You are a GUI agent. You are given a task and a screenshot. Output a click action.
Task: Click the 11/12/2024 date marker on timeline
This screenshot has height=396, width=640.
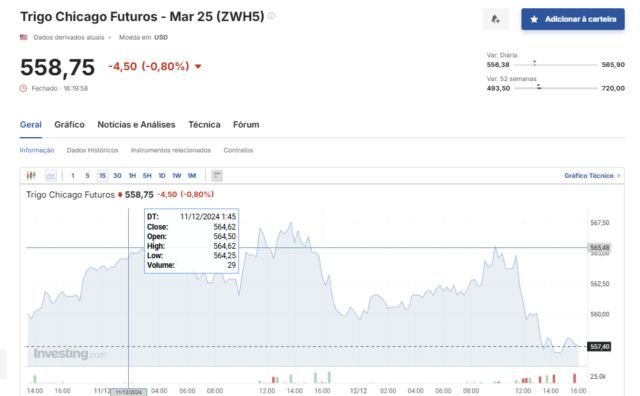pos(129,392)
